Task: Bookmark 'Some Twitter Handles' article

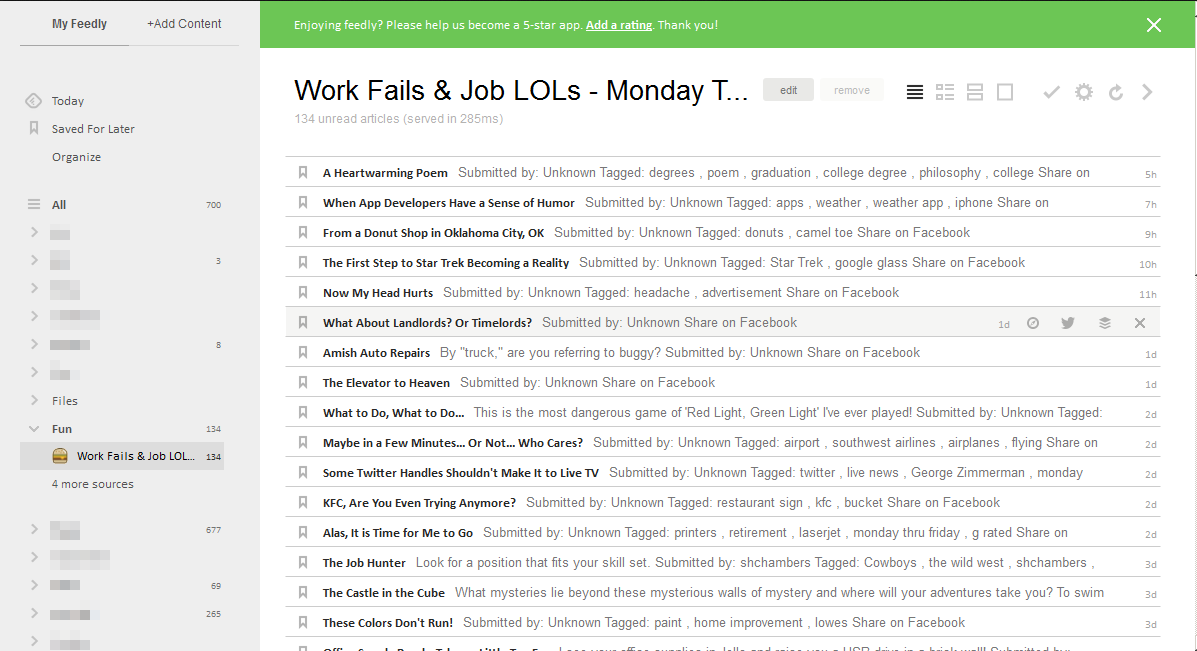Action: click(303, 472)
